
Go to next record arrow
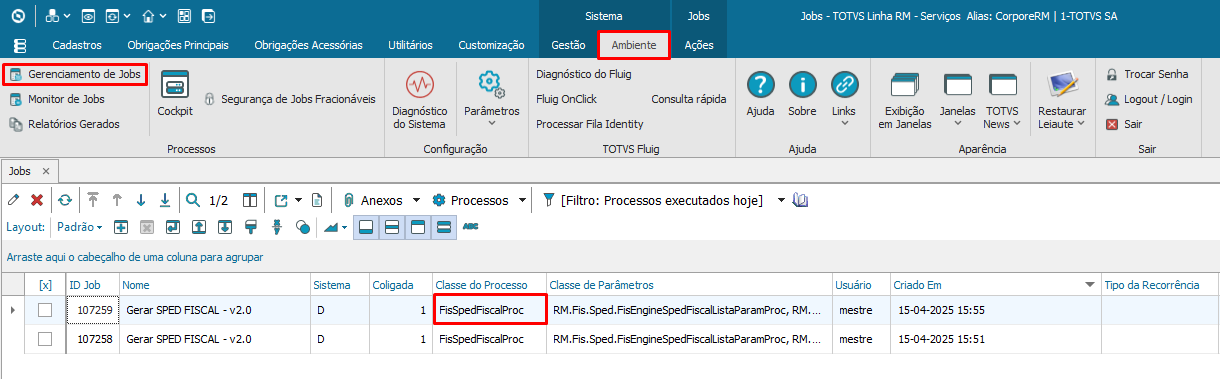[141, 200]
